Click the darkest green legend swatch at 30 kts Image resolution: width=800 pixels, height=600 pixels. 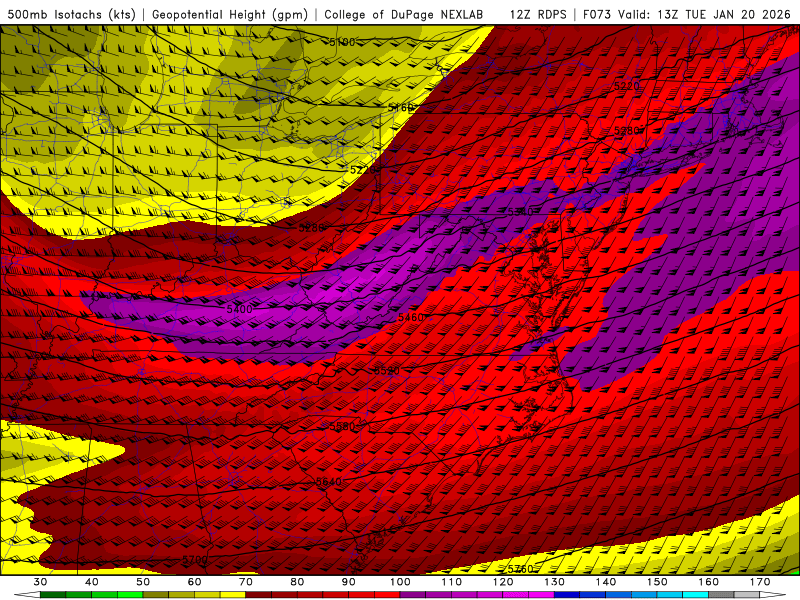coord(53,594)
